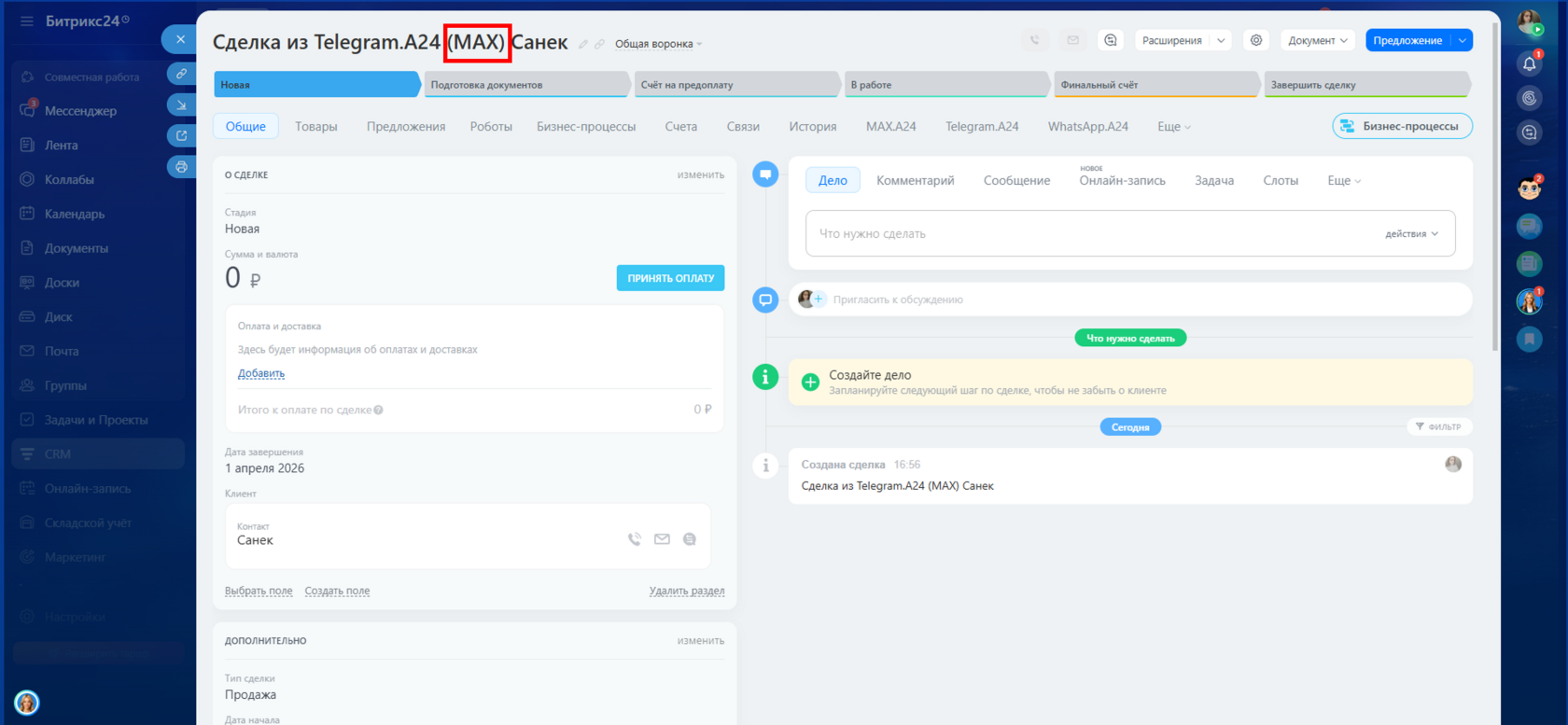Copy link icon next to deal title

pos(599,44)
